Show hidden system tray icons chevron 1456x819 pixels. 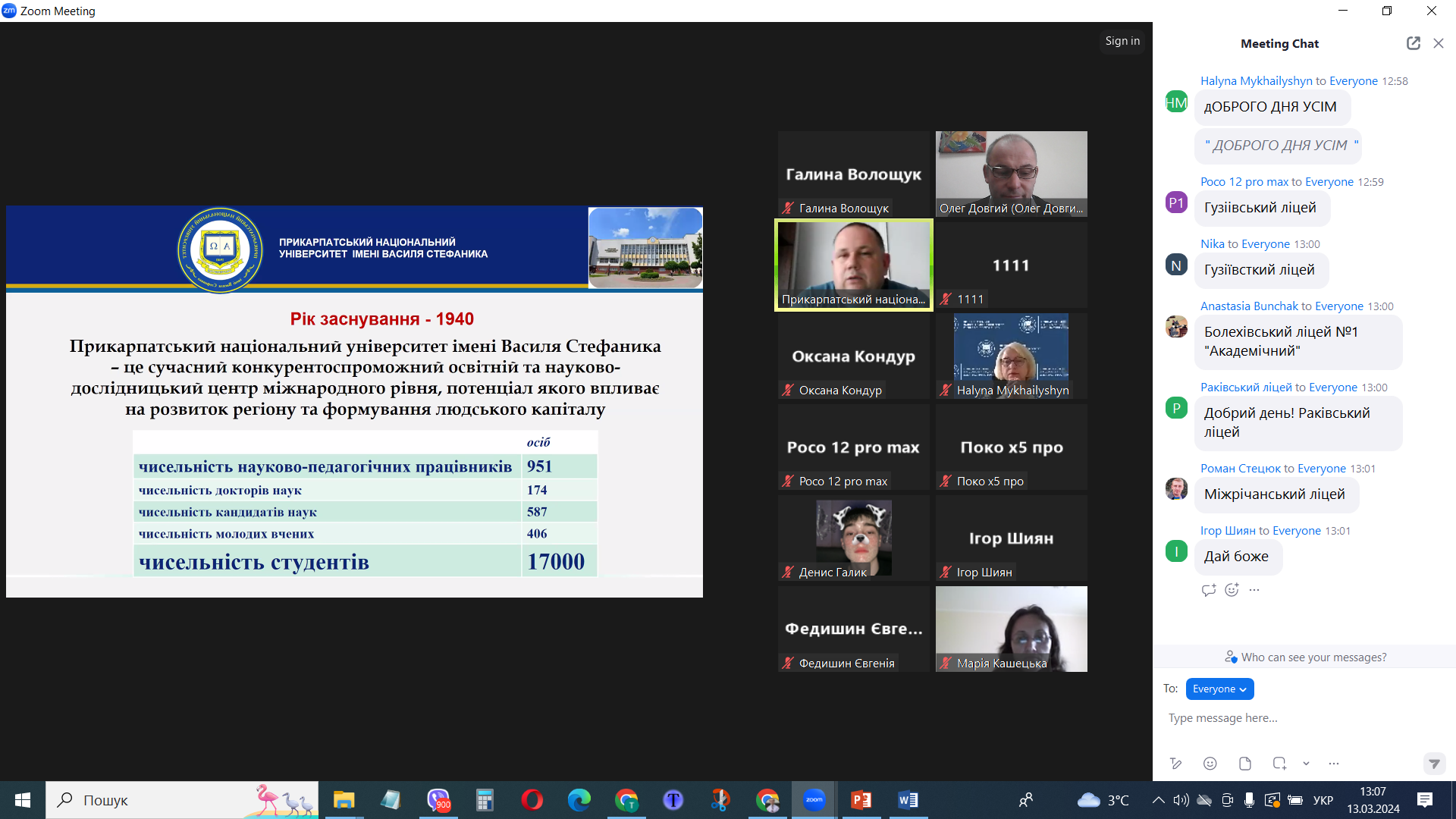1158,800
